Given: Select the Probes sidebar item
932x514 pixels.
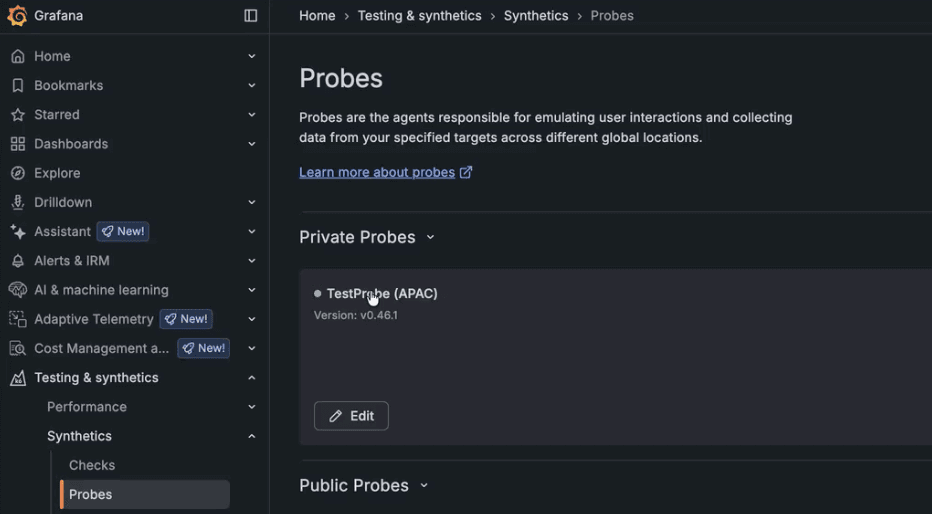Looking at the screenshot, I should (x=145, y=494).
